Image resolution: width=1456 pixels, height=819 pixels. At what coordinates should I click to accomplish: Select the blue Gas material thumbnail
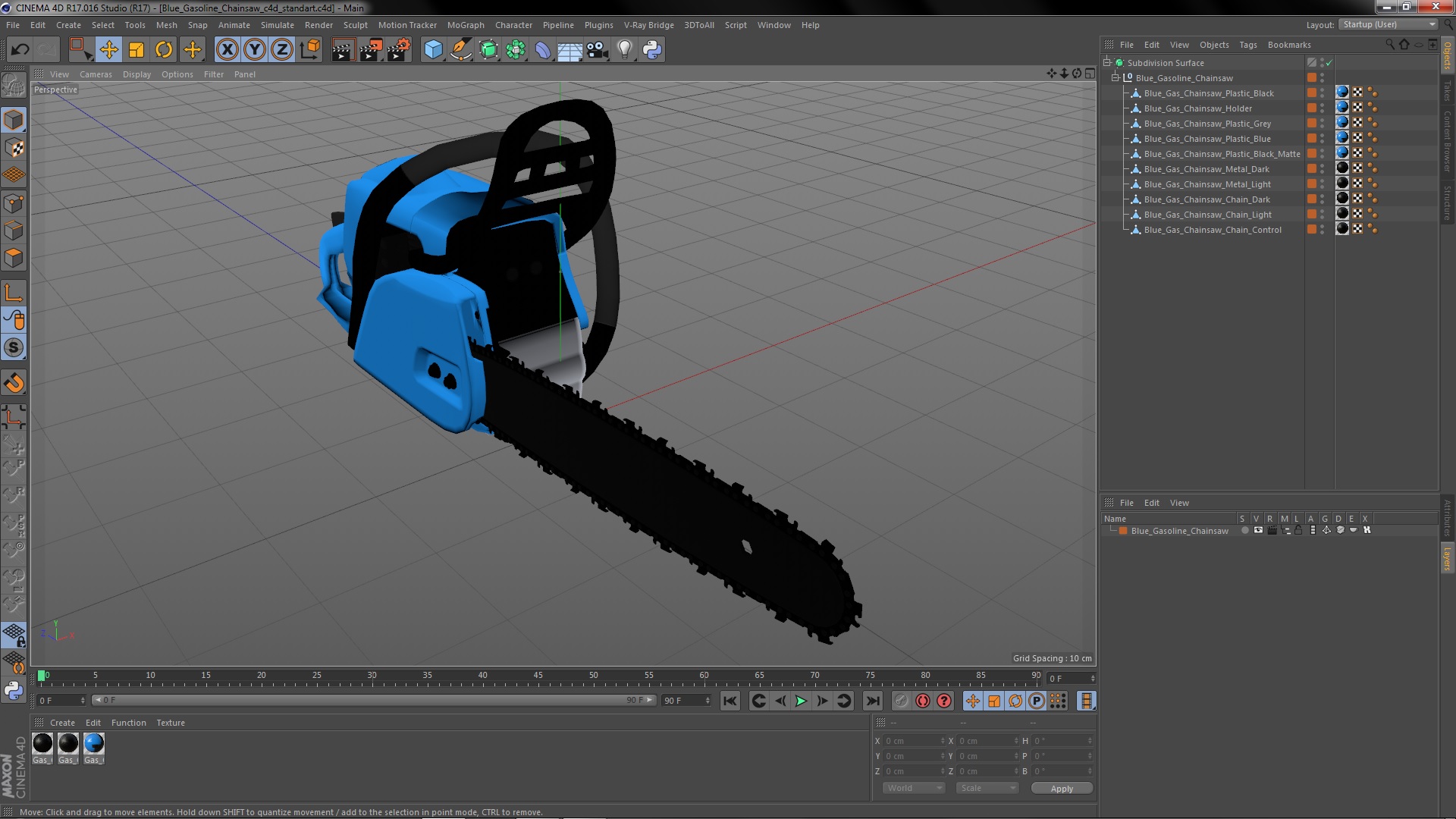94,744
